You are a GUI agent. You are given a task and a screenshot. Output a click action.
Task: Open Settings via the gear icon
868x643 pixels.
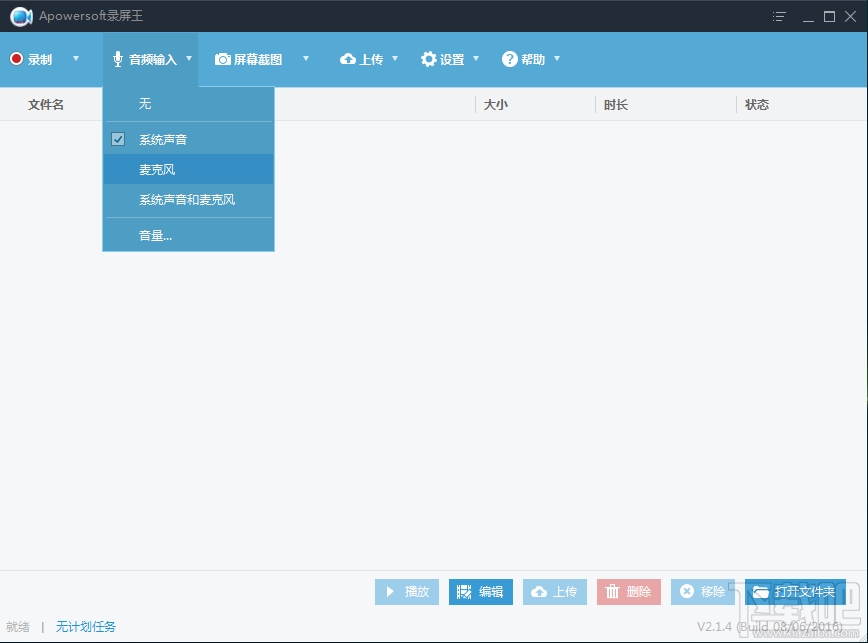coord(429,59)
